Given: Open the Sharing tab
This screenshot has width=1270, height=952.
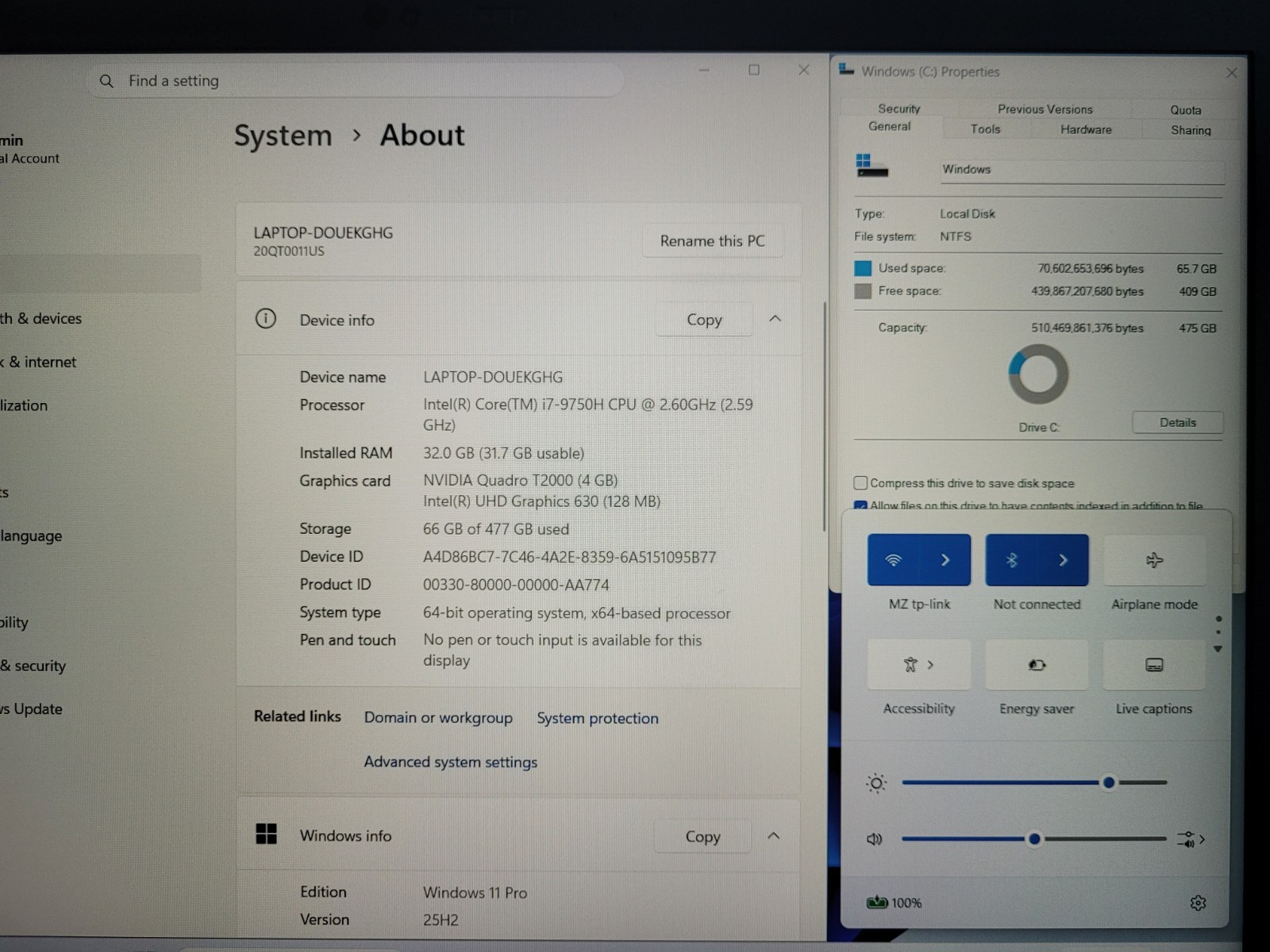Looking at the screenshot, I should 1191,130.
